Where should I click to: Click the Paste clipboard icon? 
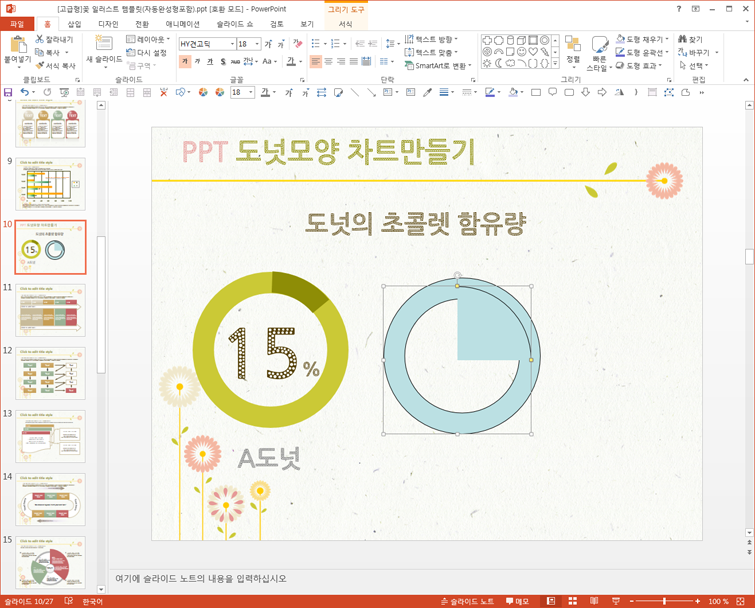[x=18, y=44]
